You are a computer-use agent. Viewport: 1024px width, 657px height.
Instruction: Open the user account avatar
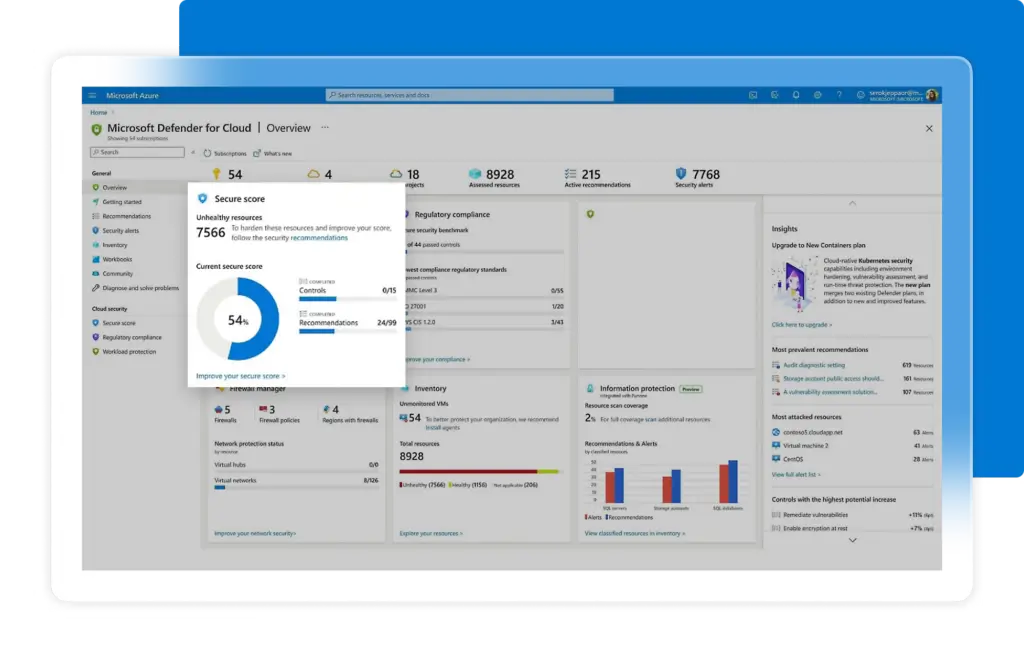tap(932, 95)
